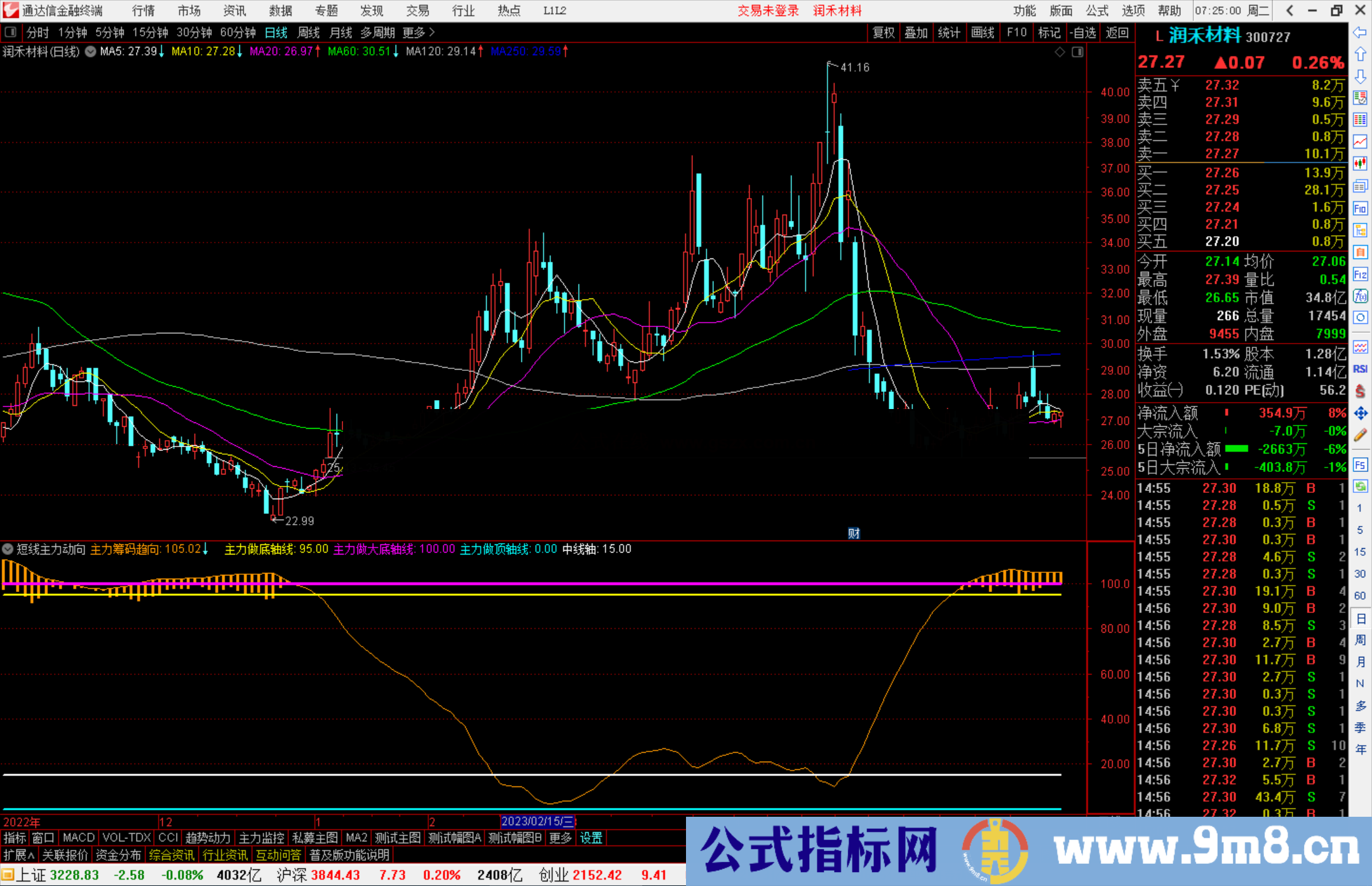
Task: Open the F10 company information panel
Action: pos(1016,32)
